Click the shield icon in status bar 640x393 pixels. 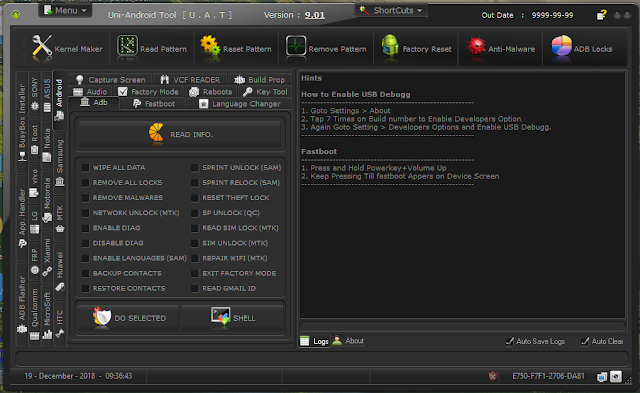tap(493, 376)
